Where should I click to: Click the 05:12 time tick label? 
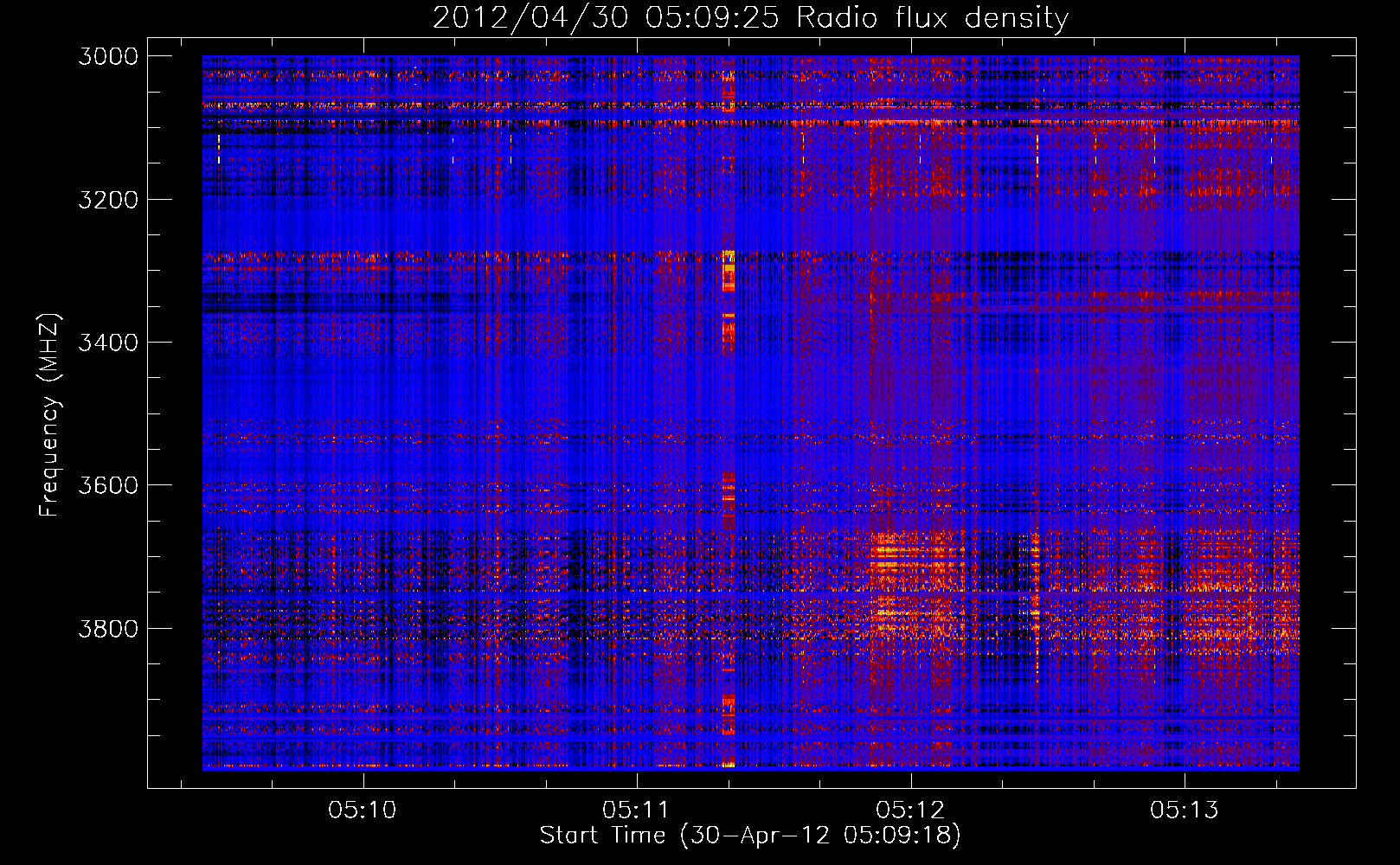click(x=910, y=810)
